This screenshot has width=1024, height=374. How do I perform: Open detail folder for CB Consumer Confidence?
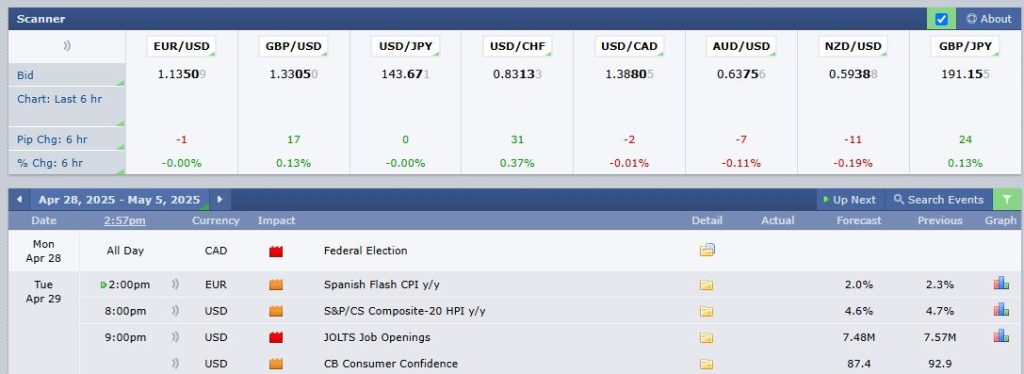(706, 364)
